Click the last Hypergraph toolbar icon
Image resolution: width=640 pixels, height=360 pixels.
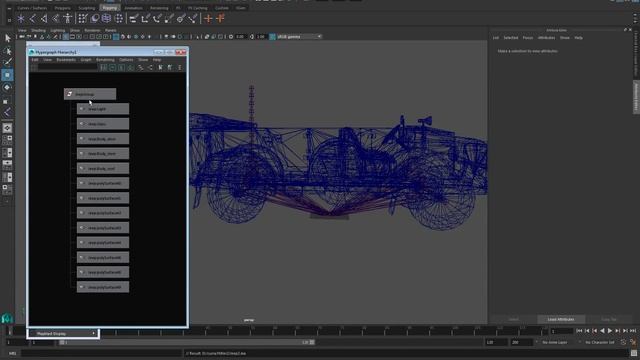(179, 67)
